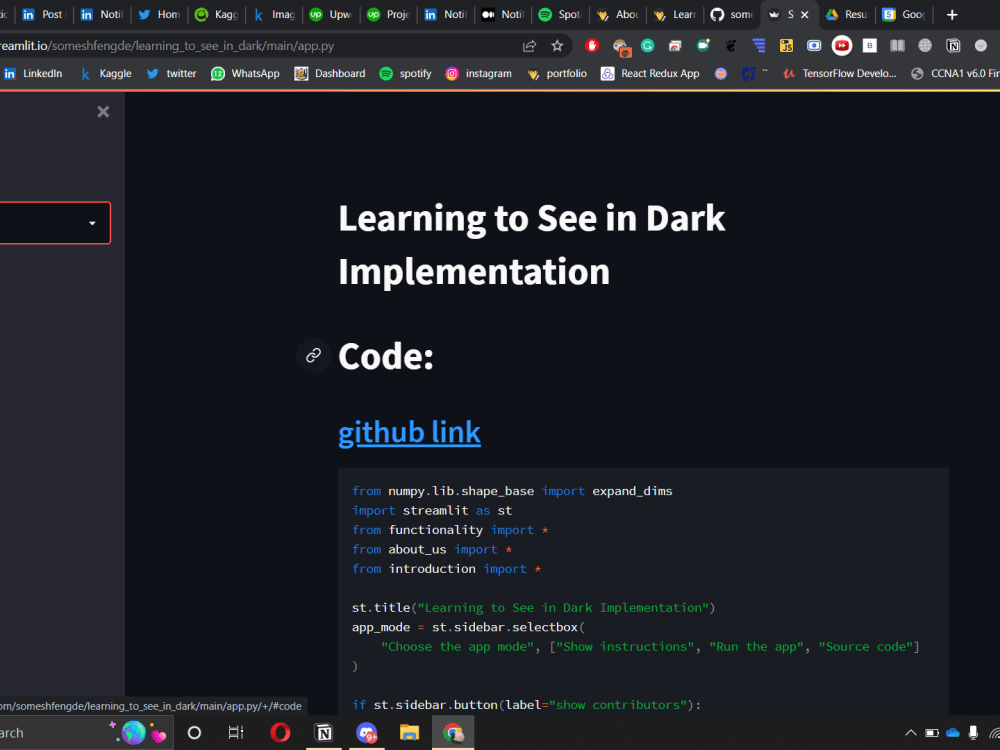
Task: Open the github link
Action: tap(409, 432)
